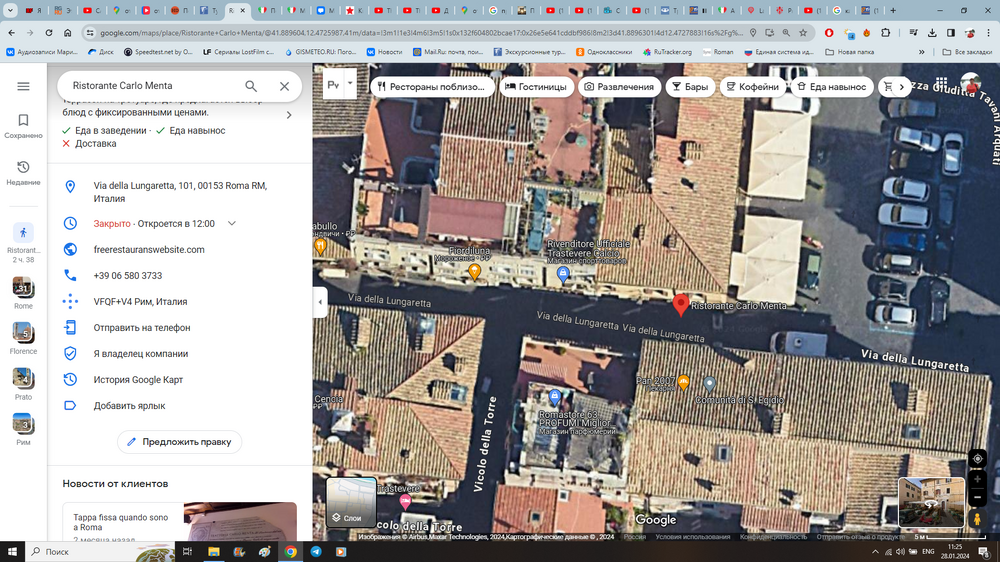The image size is (1000, 562).
Task: Open the Street View photo thumbnail
Action: point(931,503)
